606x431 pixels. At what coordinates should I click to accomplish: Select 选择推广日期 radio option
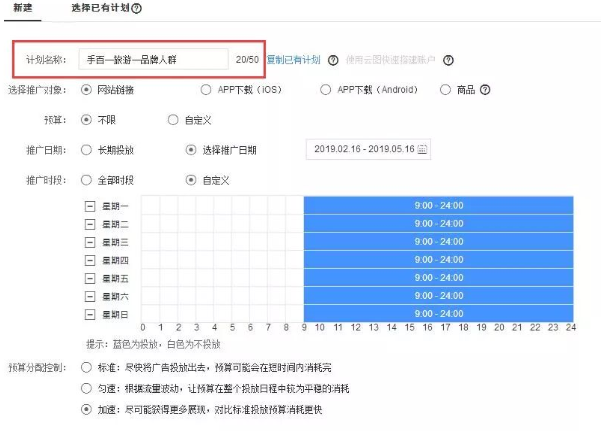[x=191, y=150]
